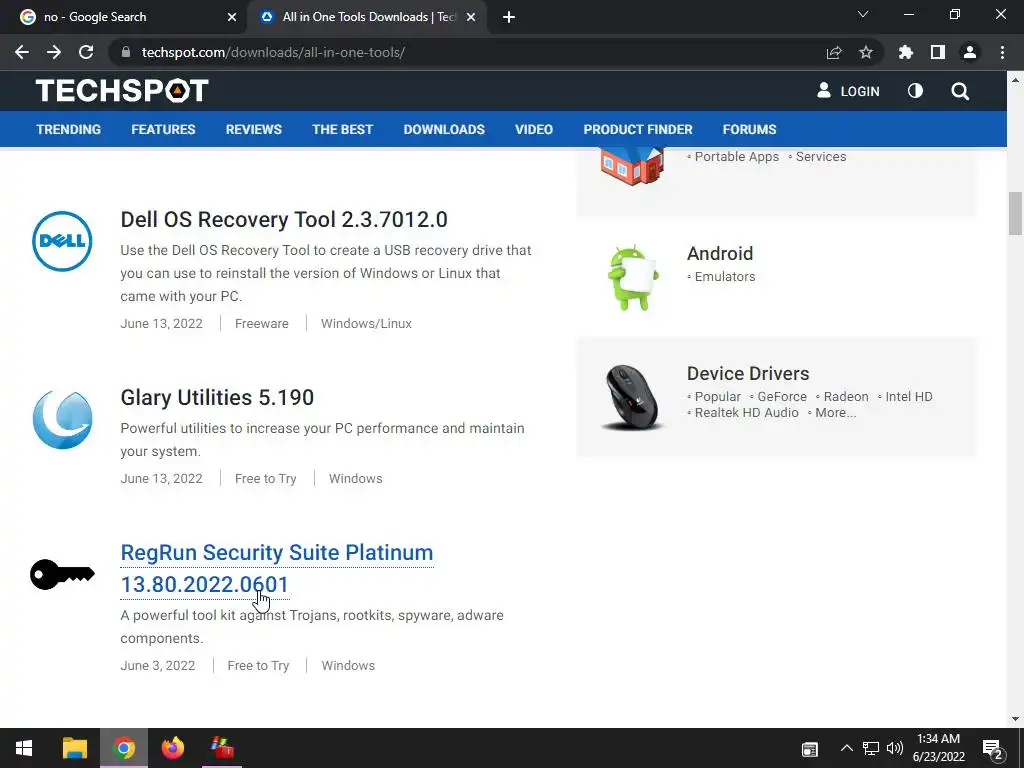The height and width of the screenshot is (768, 1024).
Task: Click the RegRun black key icon
Action: 62,575
